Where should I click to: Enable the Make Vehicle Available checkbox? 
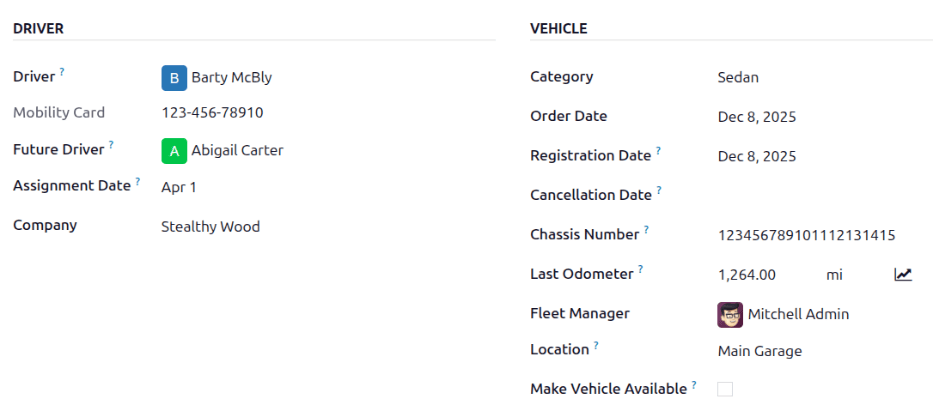pyautogui.click(x=725, y=389)
